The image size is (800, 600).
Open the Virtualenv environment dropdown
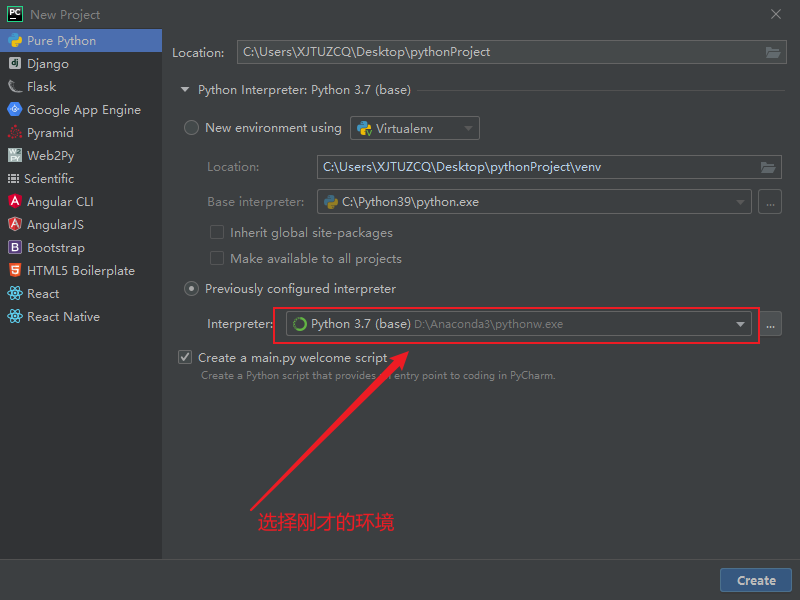[x=415, y=128]
